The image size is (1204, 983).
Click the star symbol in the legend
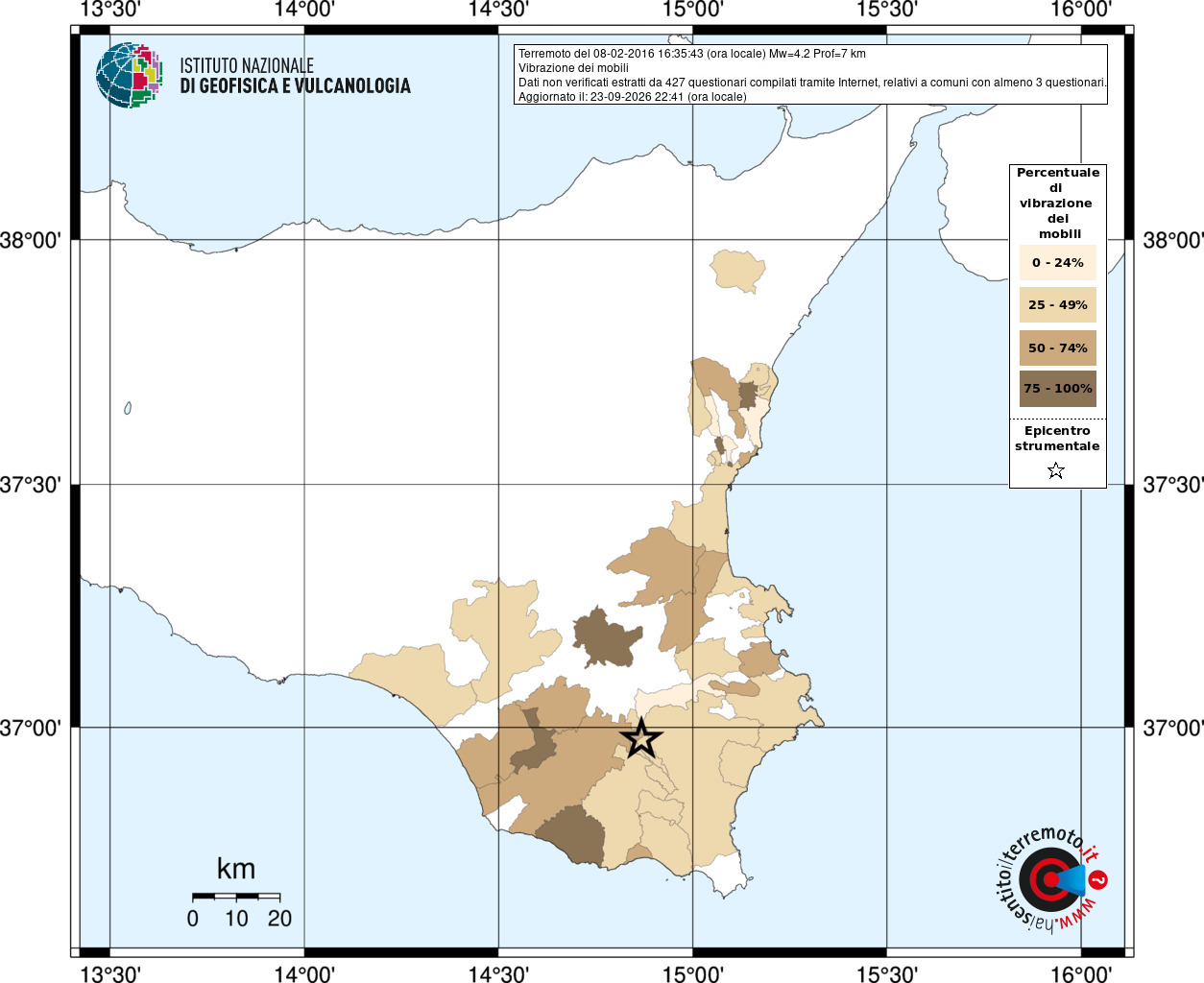pos(1056,470)
